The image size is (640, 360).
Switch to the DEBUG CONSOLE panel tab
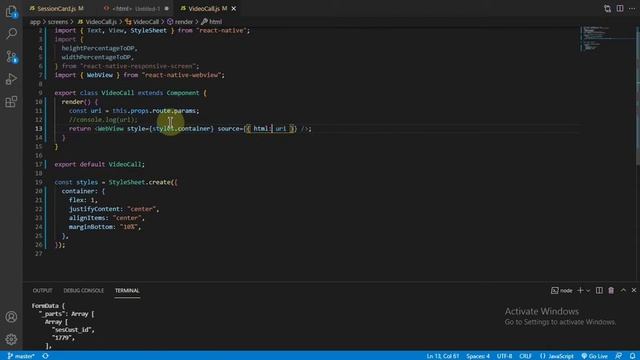tap(84, 291)
